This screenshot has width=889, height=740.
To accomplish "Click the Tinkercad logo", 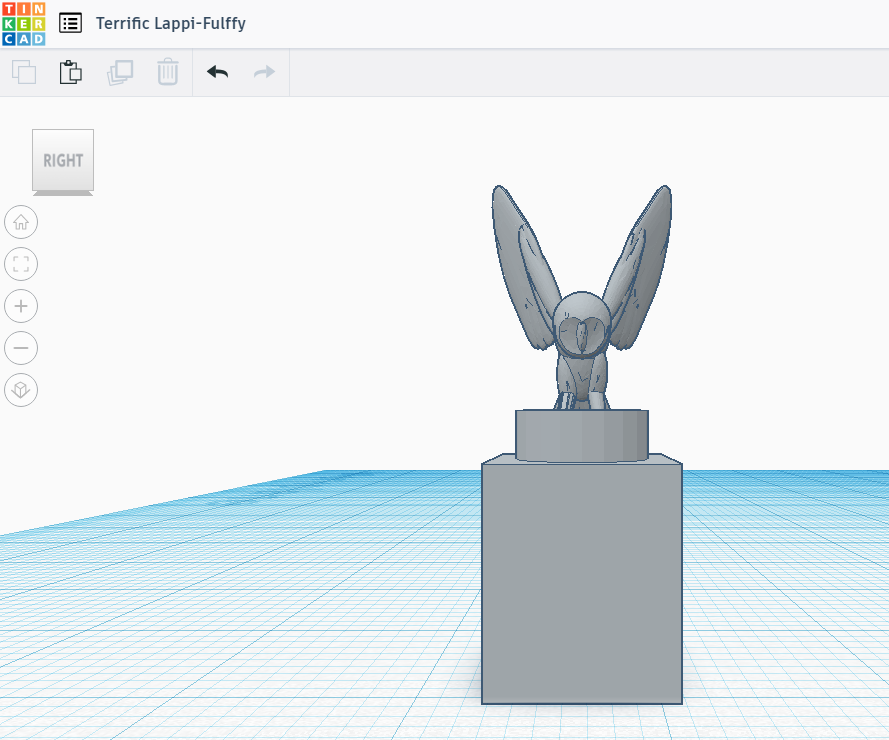I will 21,23.
